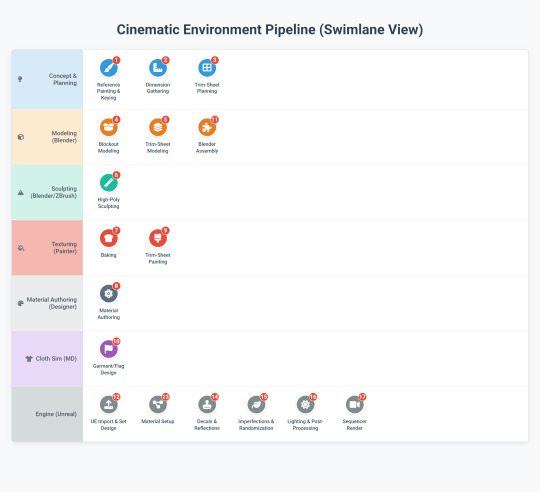The height and width of the screenshot is (492, 540).
Task: Click the Imperfections & Randomization leaf icon
Action: click(x=256, y=404)
